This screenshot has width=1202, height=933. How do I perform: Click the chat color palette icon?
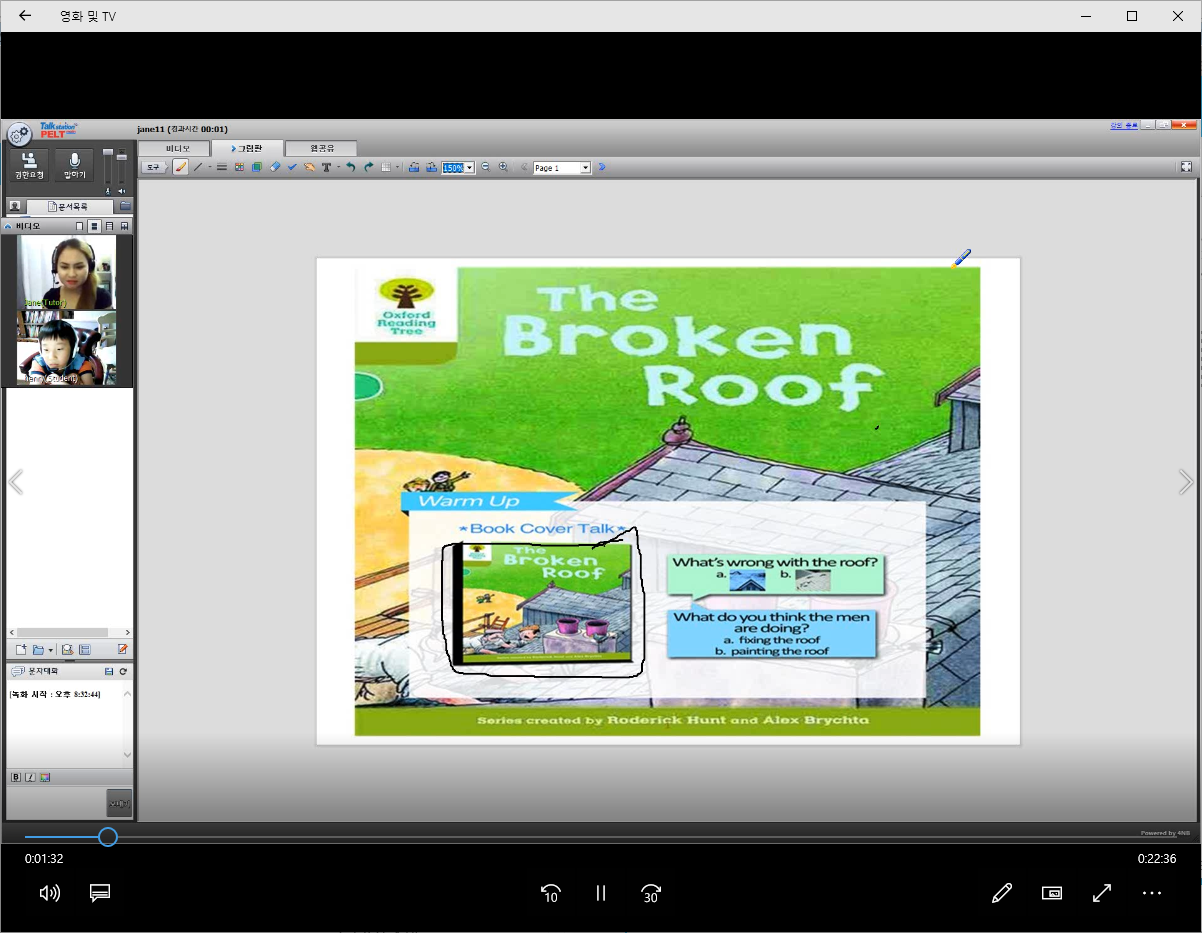pyautogui.click(x=45, y=777)
